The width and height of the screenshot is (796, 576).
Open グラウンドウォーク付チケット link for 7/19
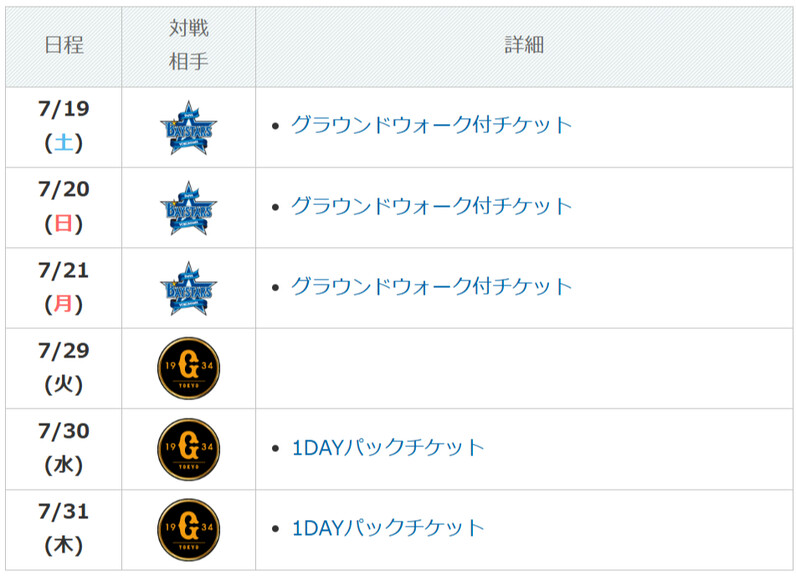tap(432, 125)
